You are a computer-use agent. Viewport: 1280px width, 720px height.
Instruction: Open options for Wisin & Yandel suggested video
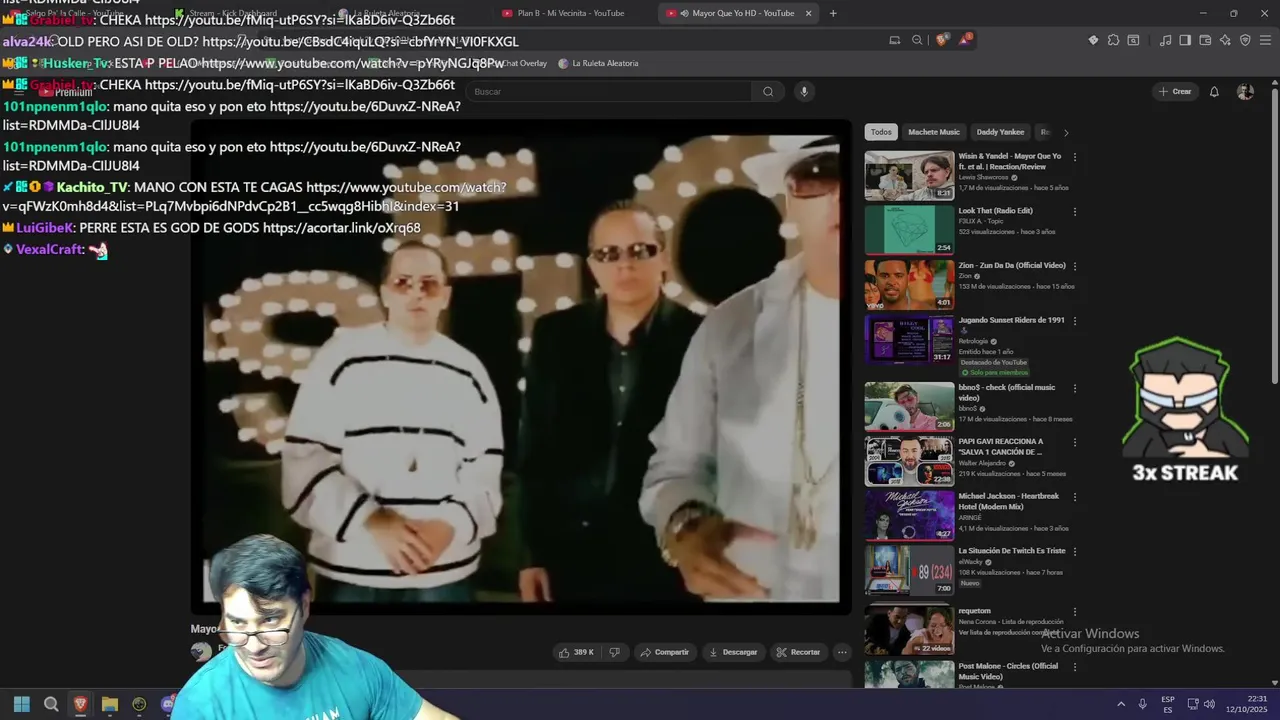pos(1075,157)
